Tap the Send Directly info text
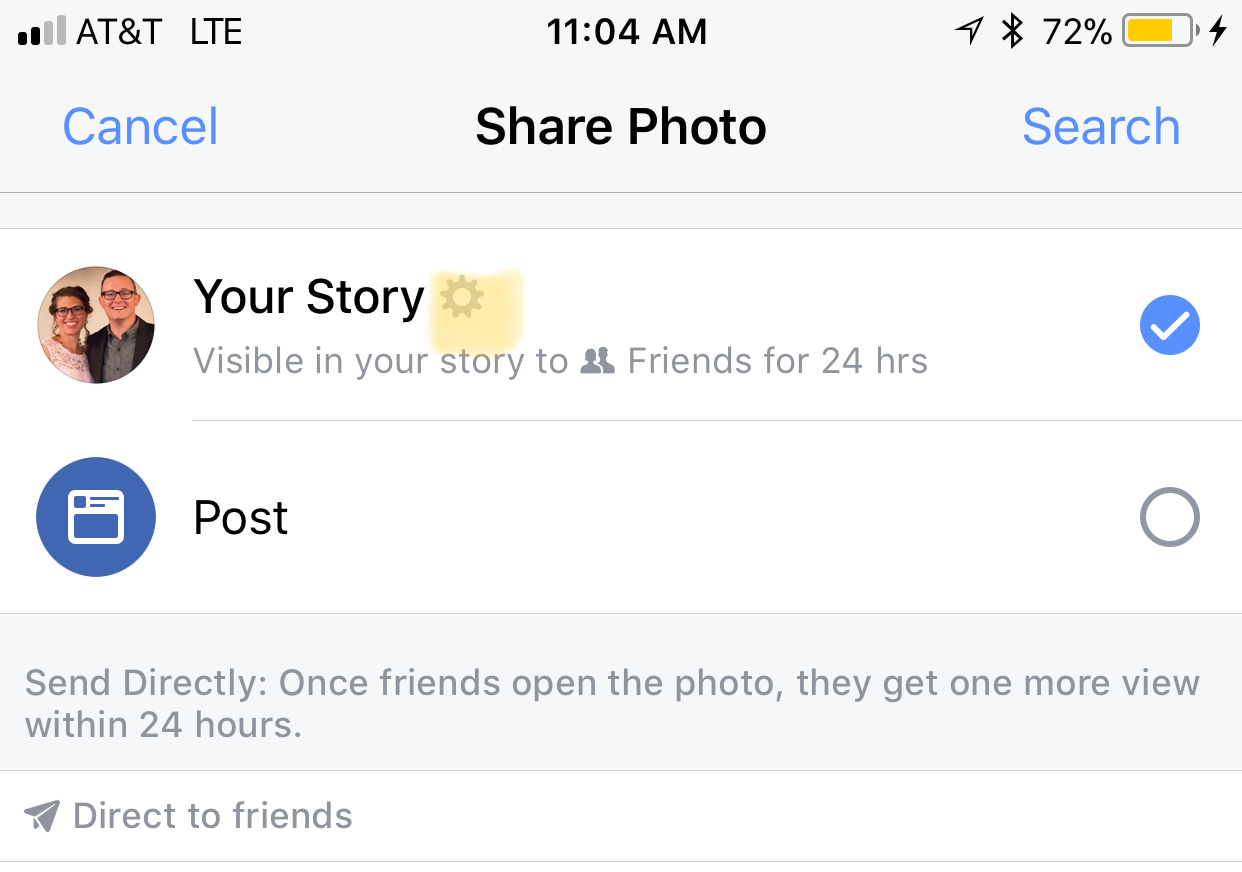This screenshot has width=1242, height=872. [x=610, y=702]
